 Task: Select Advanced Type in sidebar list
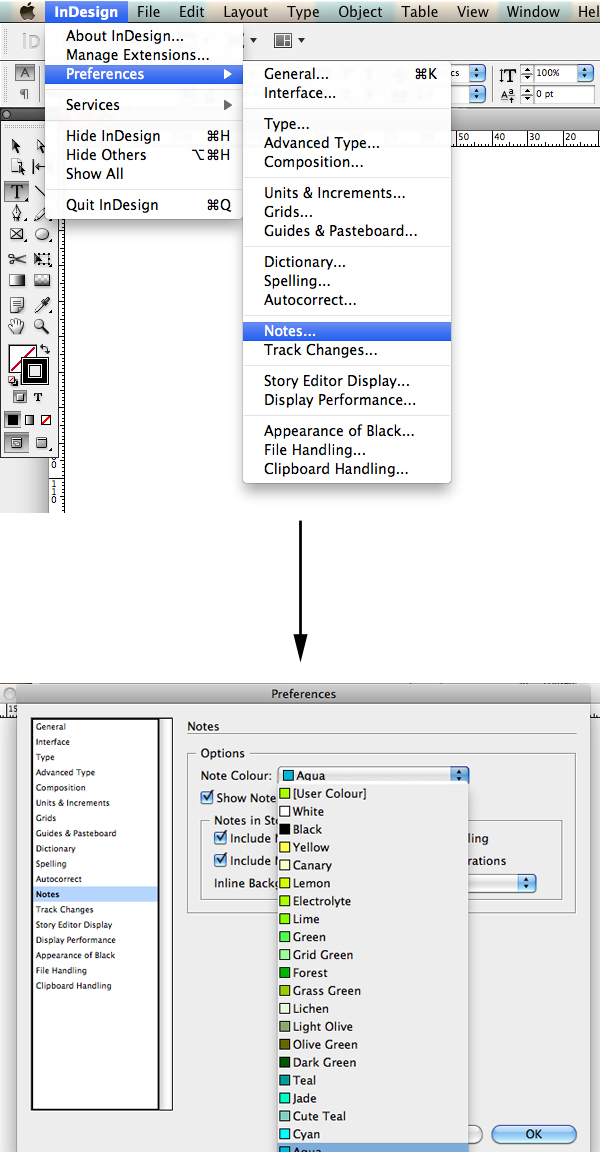click(x=95, y=772)
